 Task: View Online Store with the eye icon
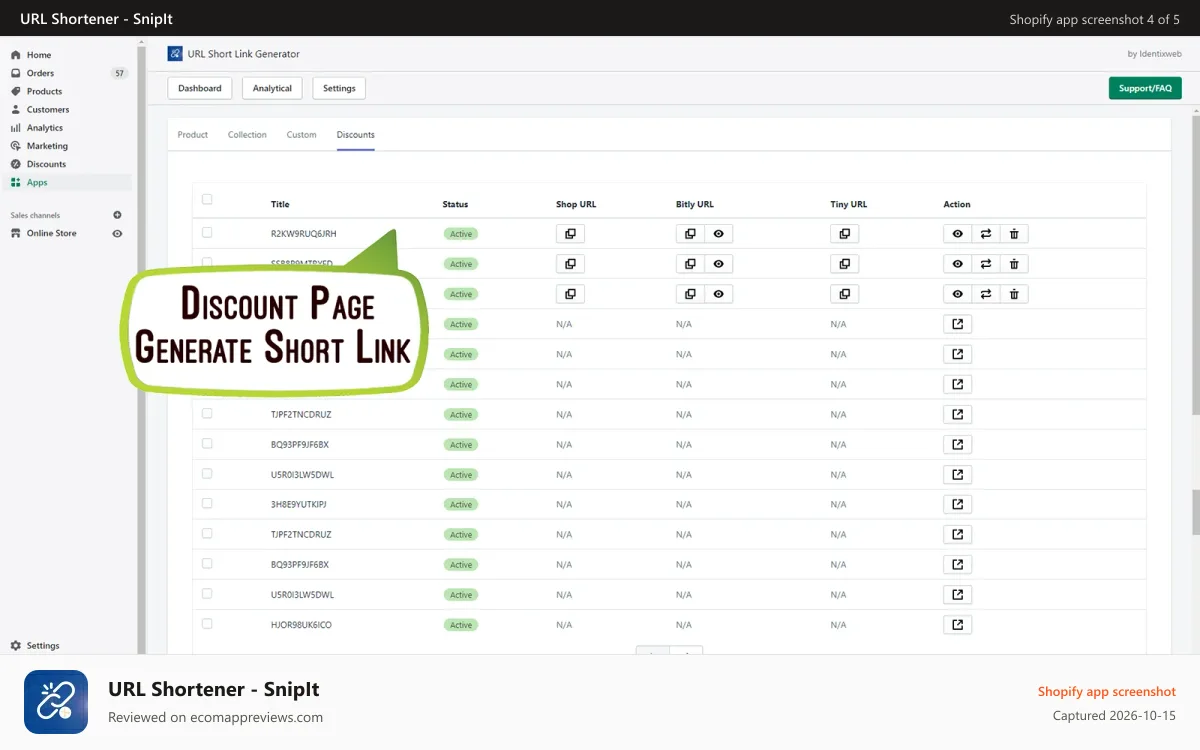click(117, 233)
